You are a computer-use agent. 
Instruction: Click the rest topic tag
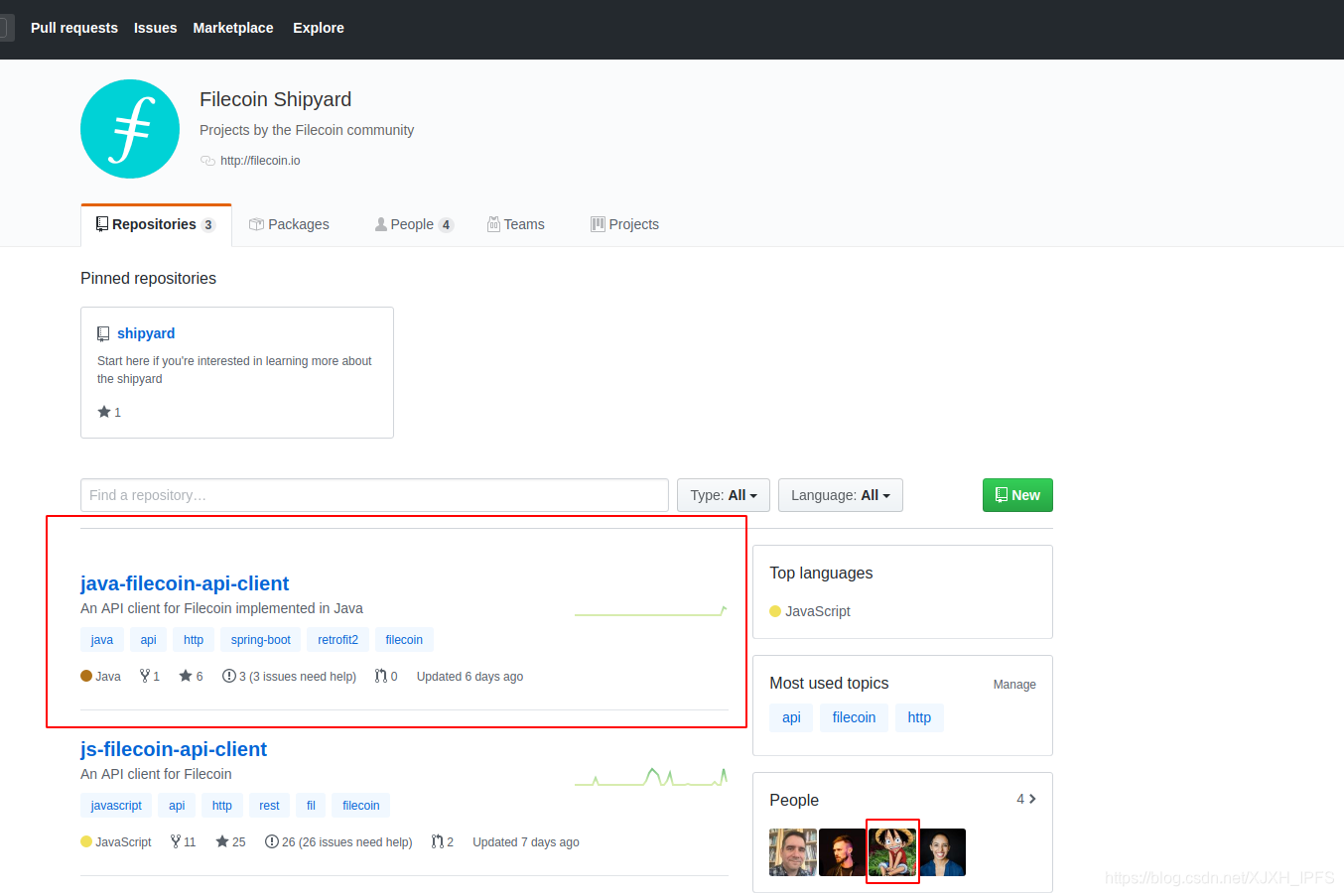point(269,806)
